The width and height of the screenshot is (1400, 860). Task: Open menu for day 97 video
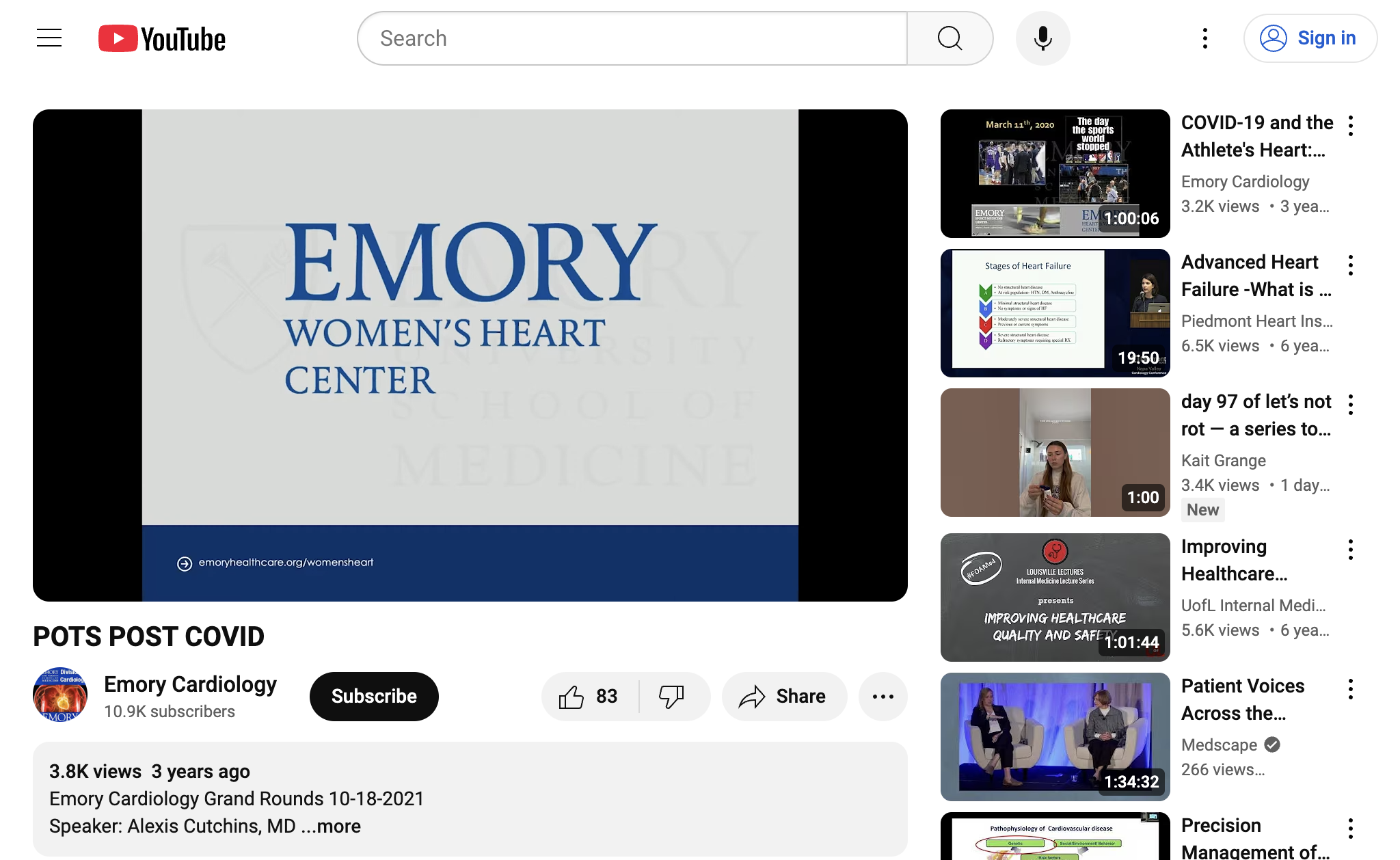(1350, 405)
